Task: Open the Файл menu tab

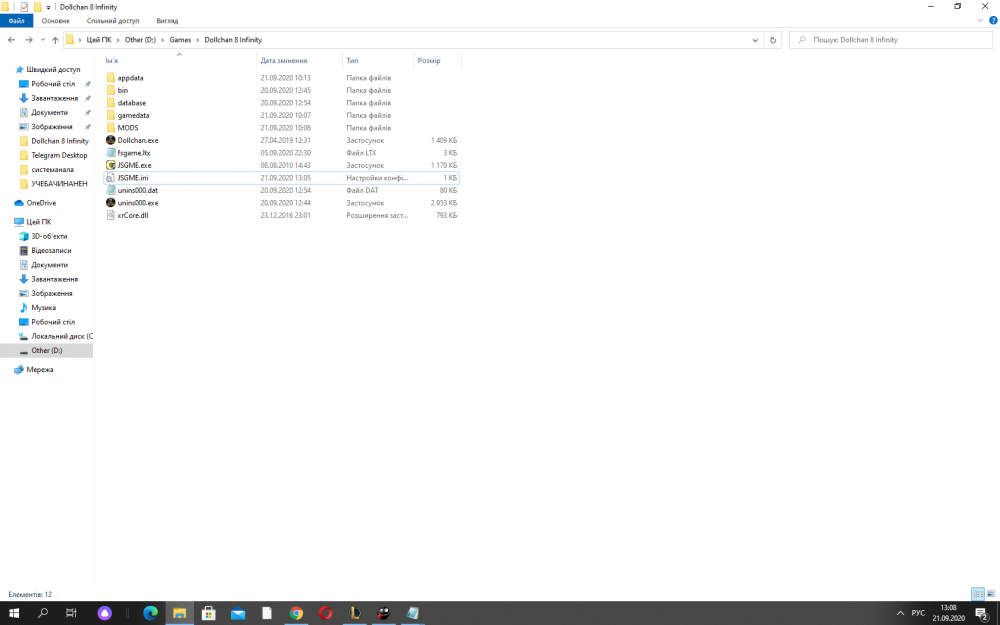Action: click(x=16, y=20)
